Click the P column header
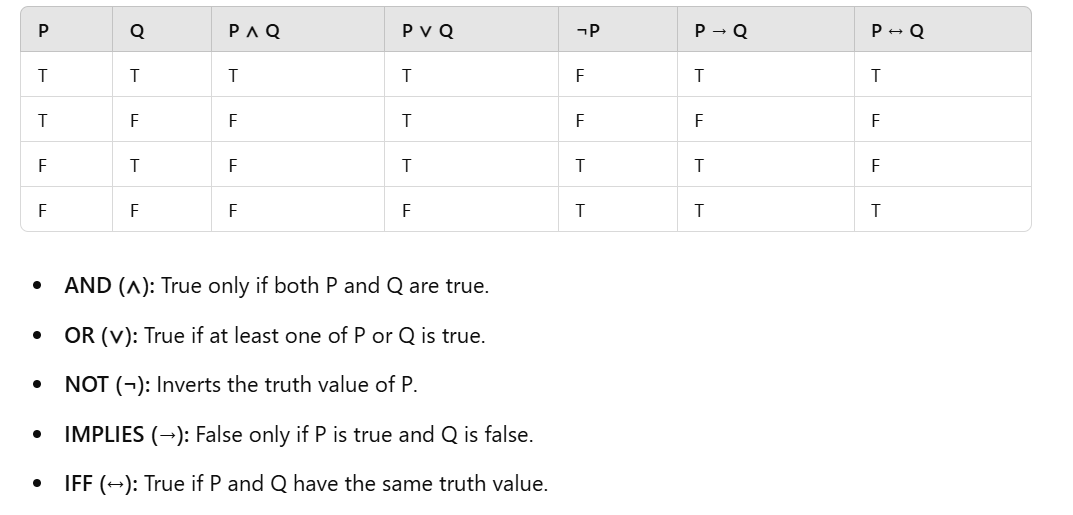 point(42,31)
